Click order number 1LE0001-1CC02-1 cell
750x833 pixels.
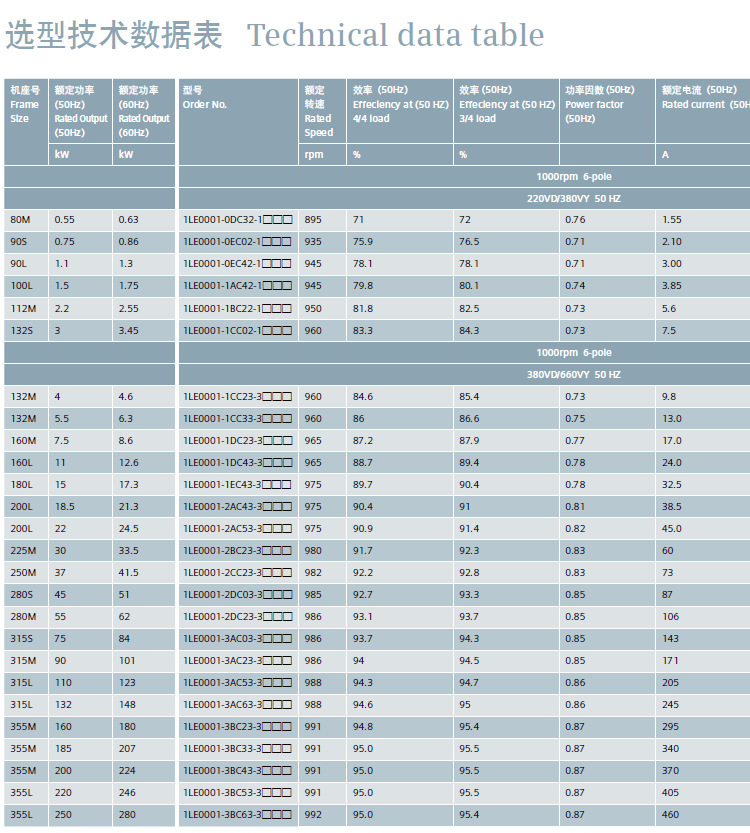coord(238,330)
